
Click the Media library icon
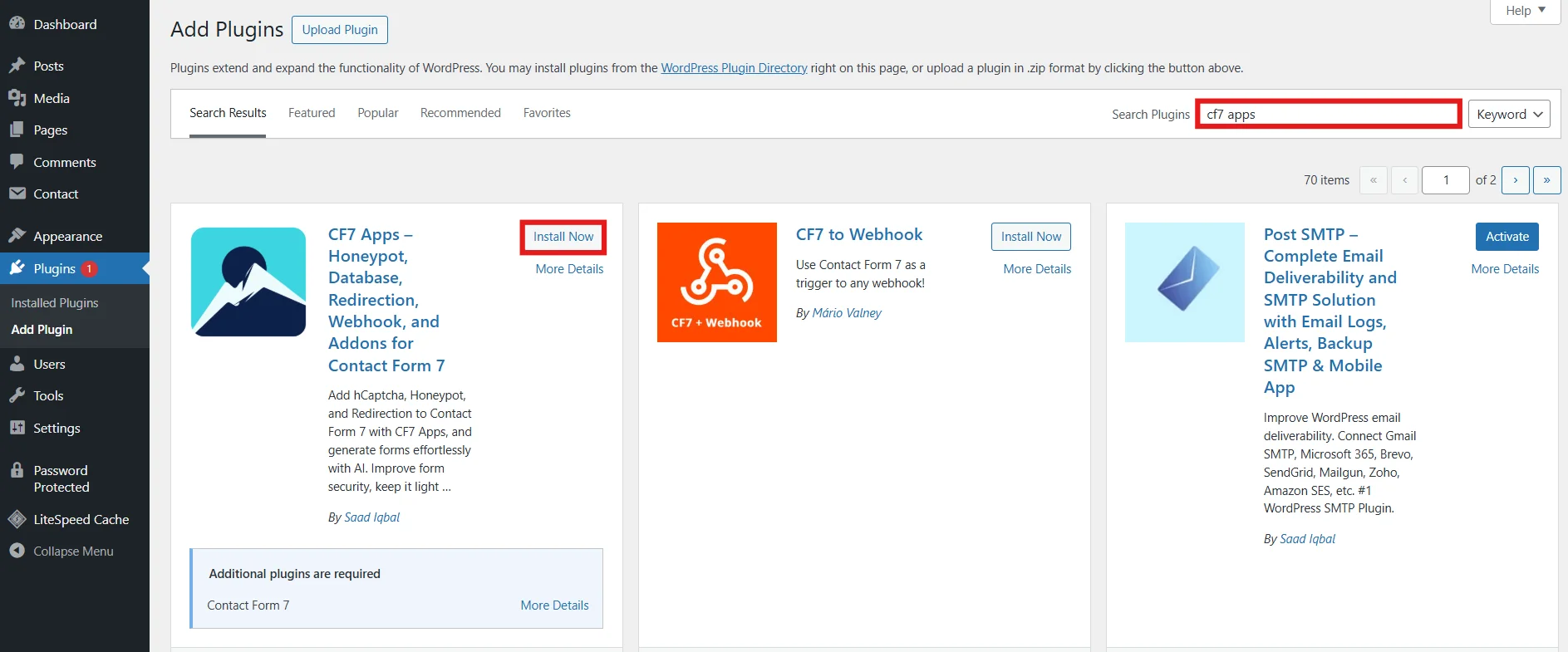[17, 98]
